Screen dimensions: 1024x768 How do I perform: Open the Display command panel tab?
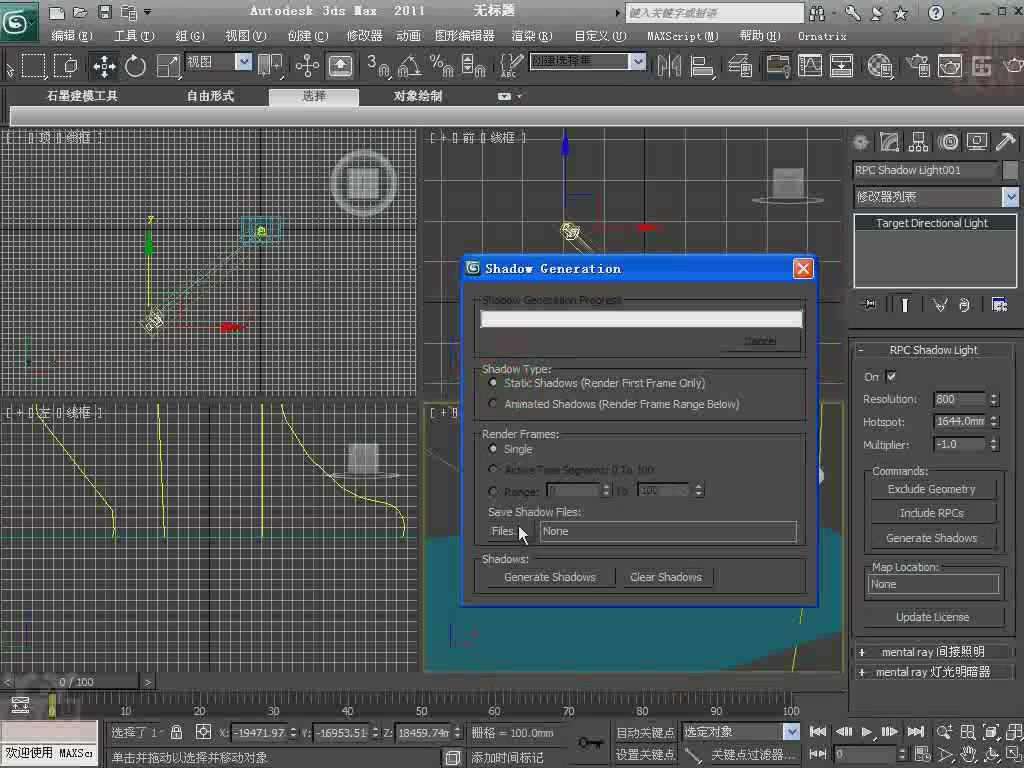pos(977,142)
